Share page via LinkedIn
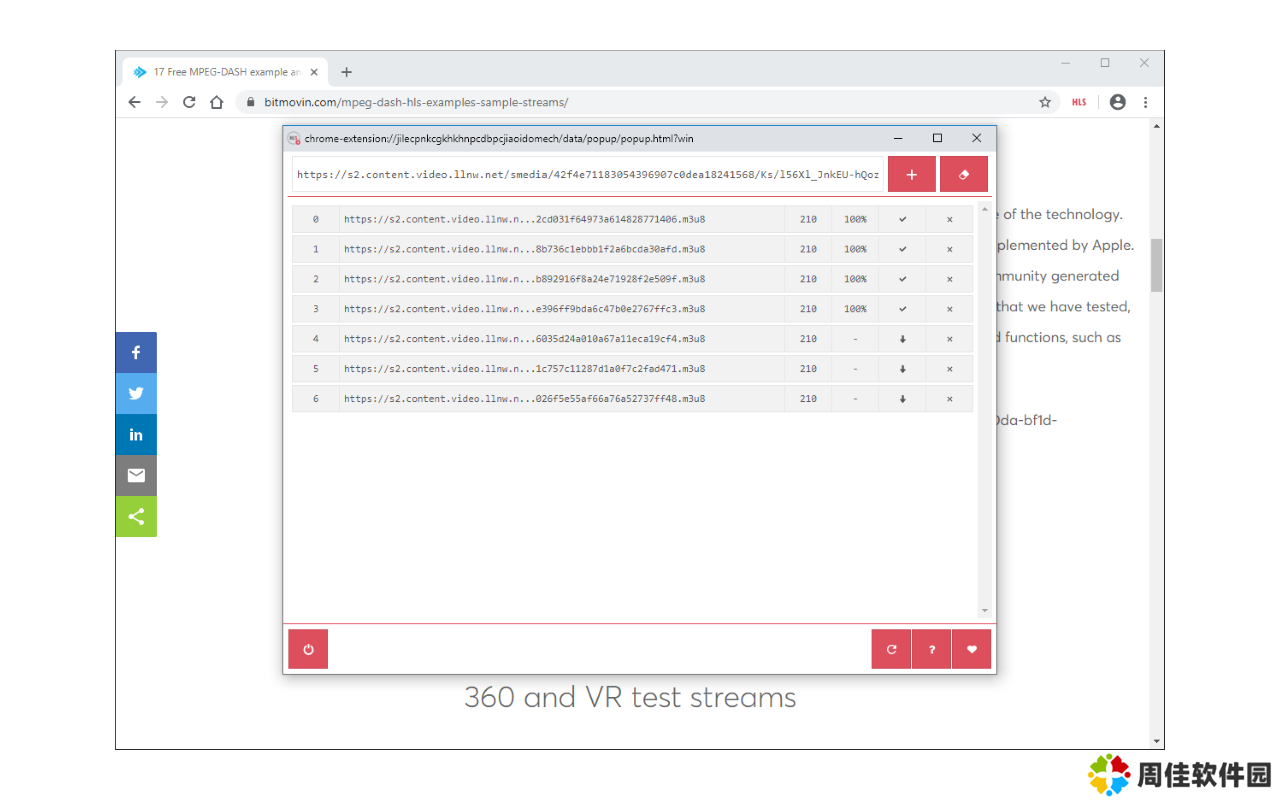 (136, 434)
